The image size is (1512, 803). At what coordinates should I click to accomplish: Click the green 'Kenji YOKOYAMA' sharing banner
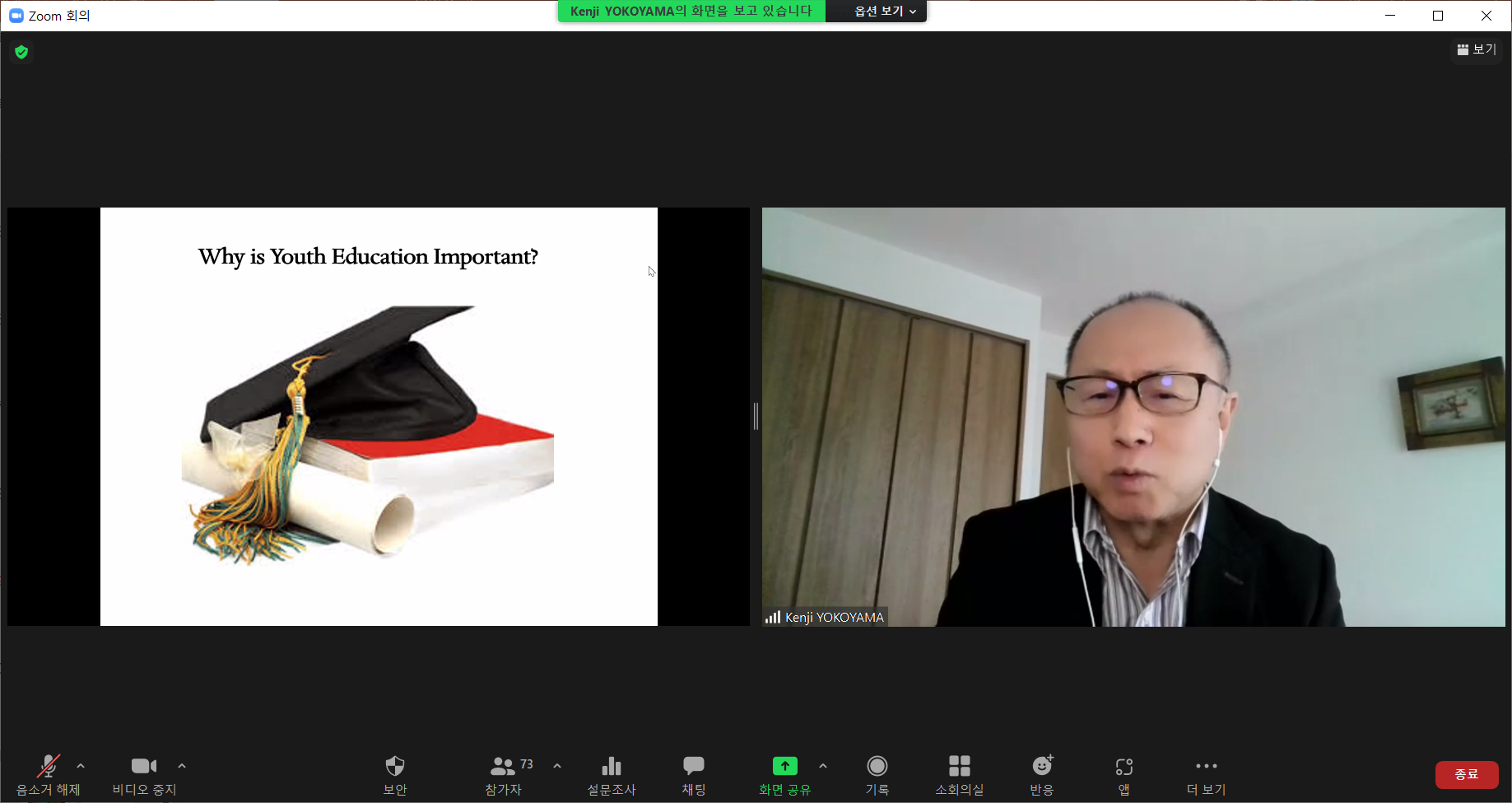tap(691, 11)
